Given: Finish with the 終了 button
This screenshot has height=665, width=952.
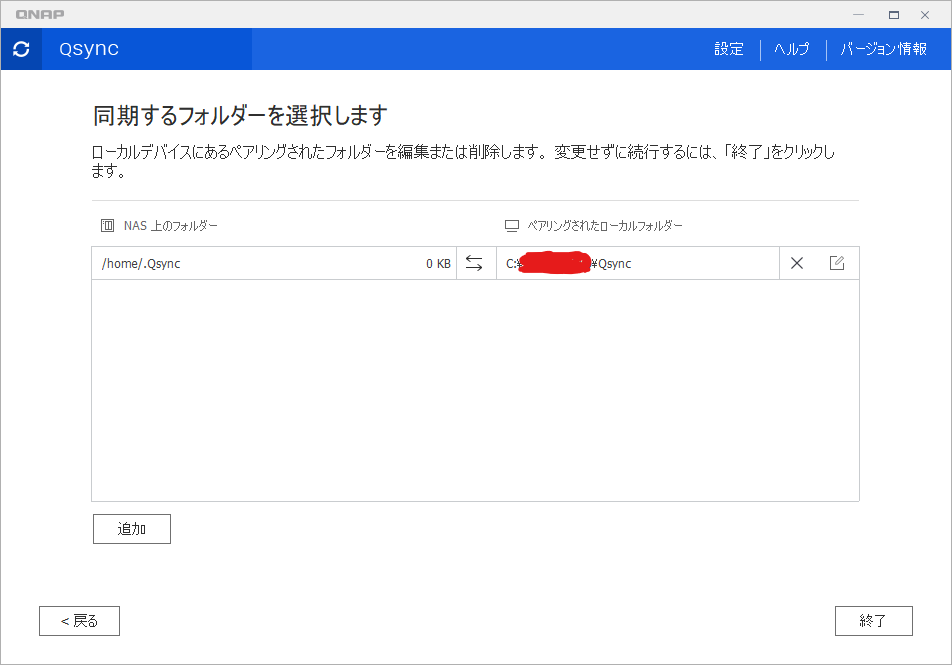Looking at the screenshot, I should coord(874,621).
